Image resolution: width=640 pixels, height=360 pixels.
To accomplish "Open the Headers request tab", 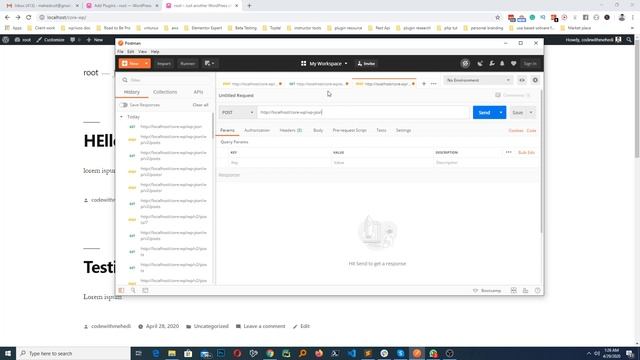I will coord(291,130).
